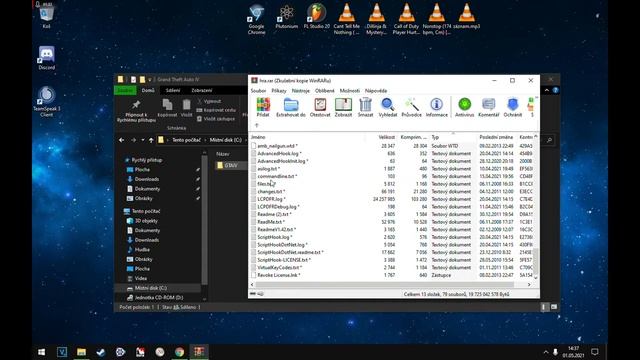
Task: Click the Komentář (Comment) toolbar icon
Action: point(489,107)
